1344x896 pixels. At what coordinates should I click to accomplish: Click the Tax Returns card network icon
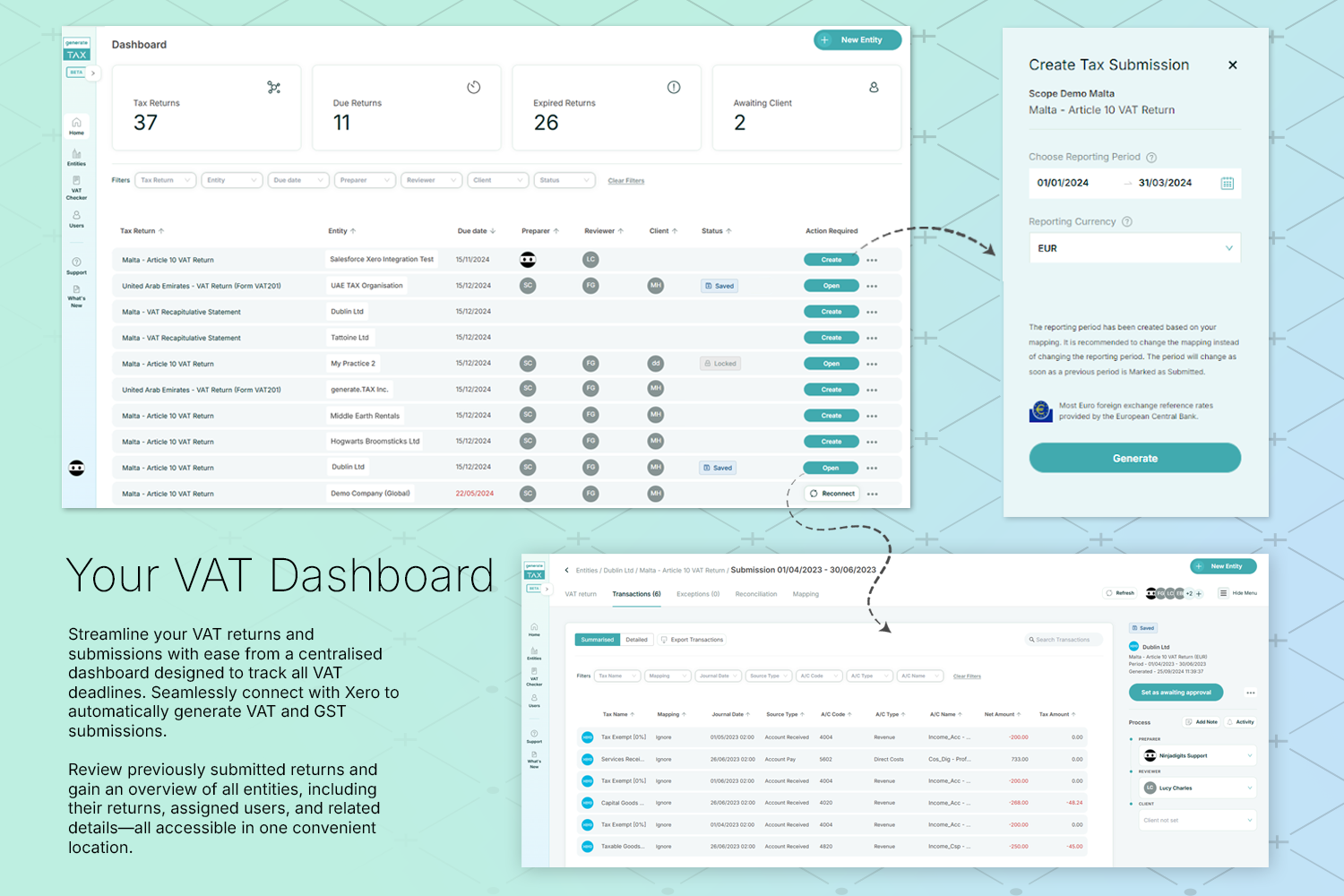pyautogui.click(x=274, y=87)
